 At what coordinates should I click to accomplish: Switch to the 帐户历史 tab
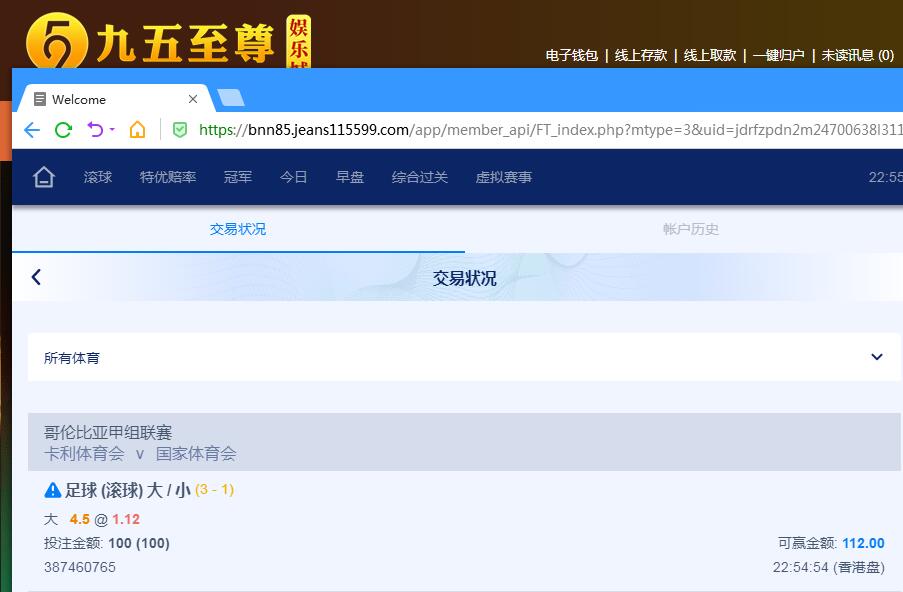690,229
